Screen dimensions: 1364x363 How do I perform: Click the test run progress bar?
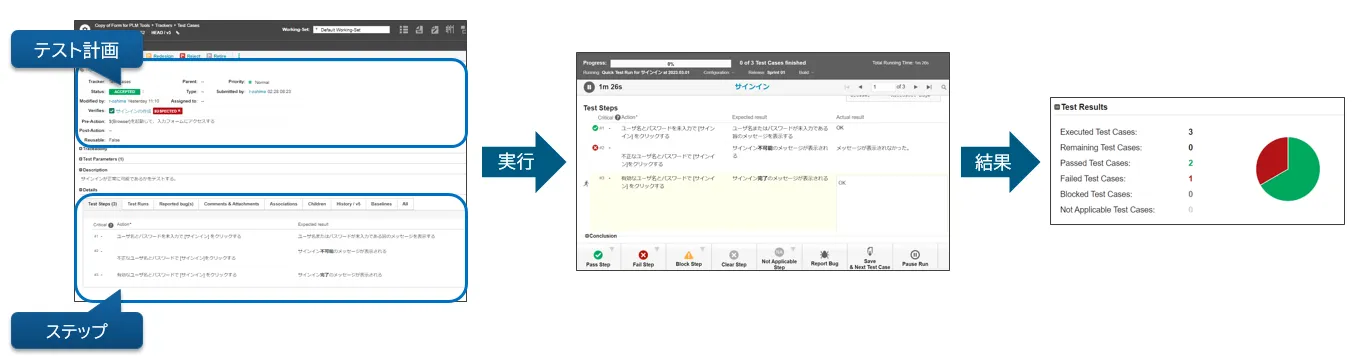pos(670,63)
